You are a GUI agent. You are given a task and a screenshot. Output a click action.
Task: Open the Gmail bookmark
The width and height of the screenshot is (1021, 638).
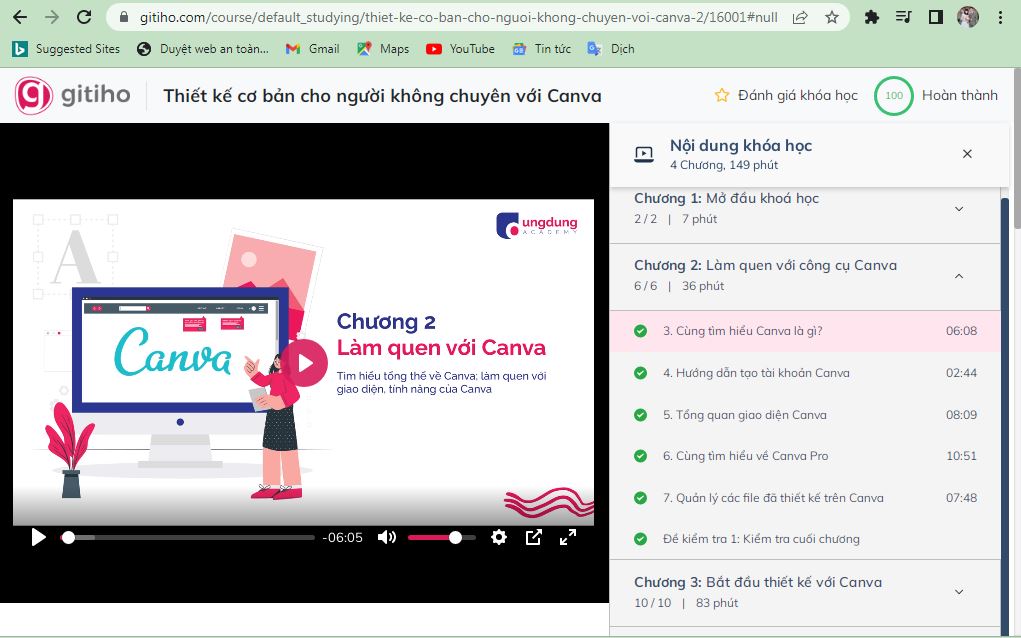313,49
